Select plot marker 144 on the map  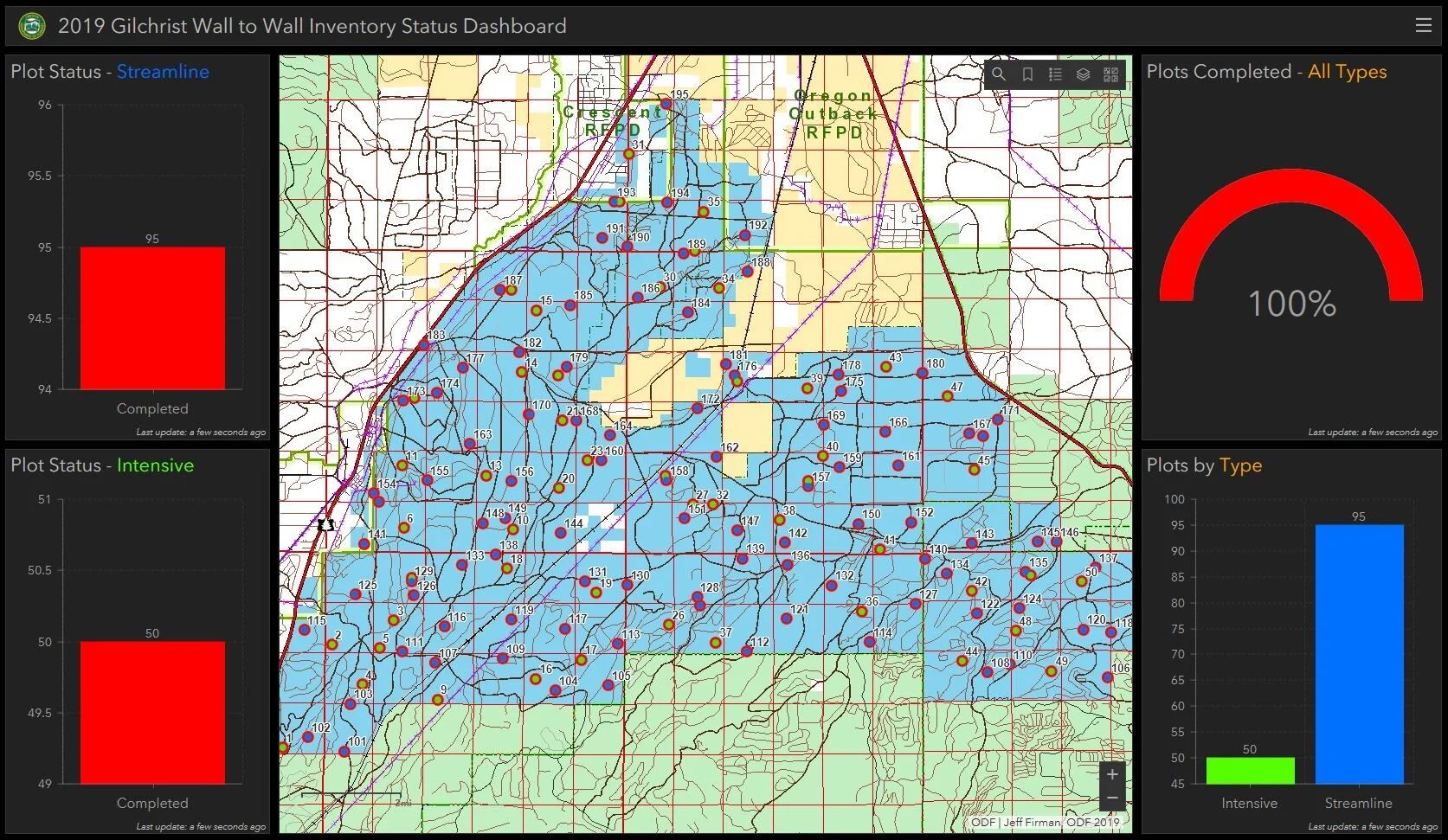[561, 533]
